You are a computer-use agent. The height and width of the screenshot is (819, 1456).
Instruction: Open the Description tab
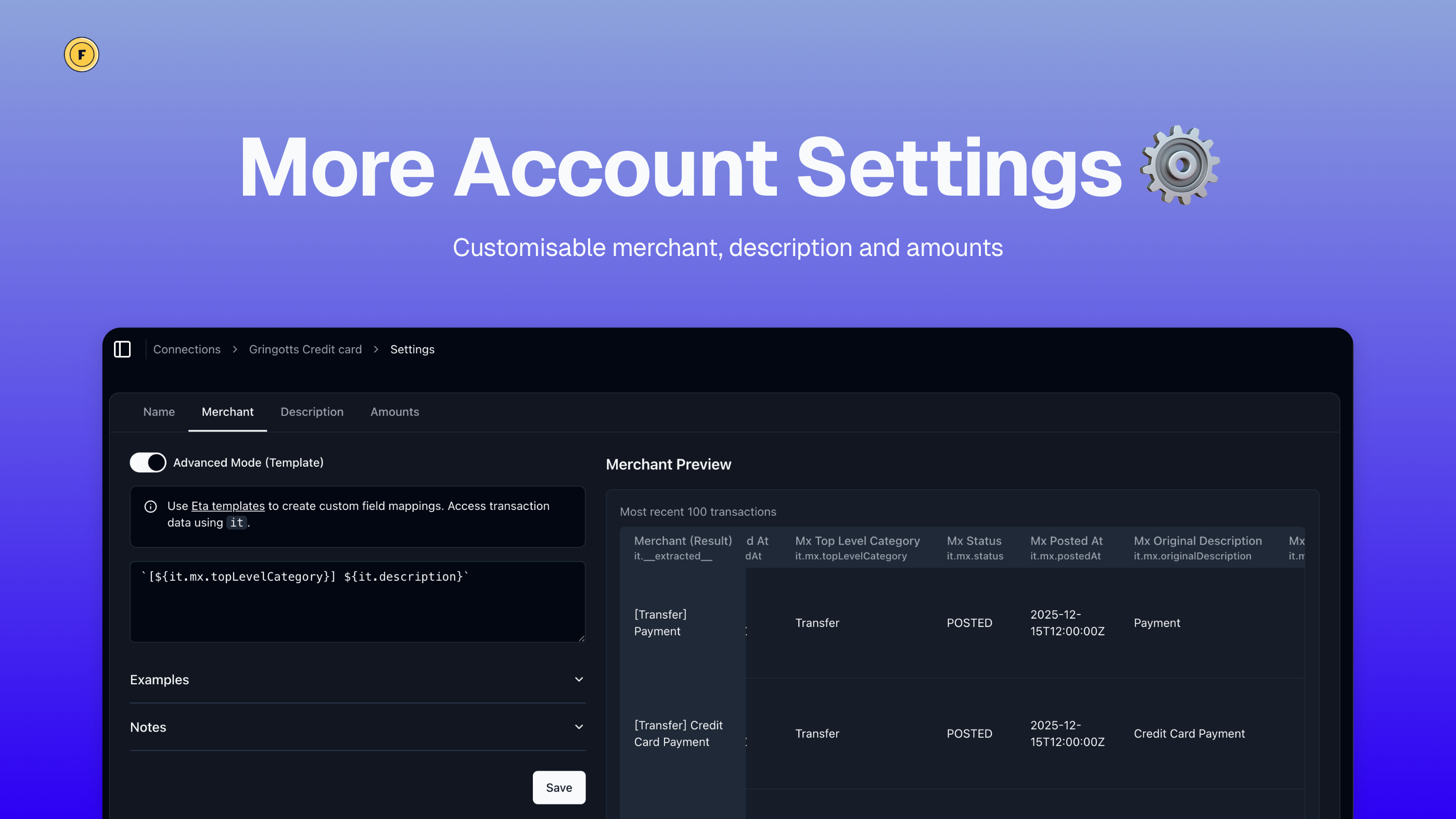click(312, 412)
